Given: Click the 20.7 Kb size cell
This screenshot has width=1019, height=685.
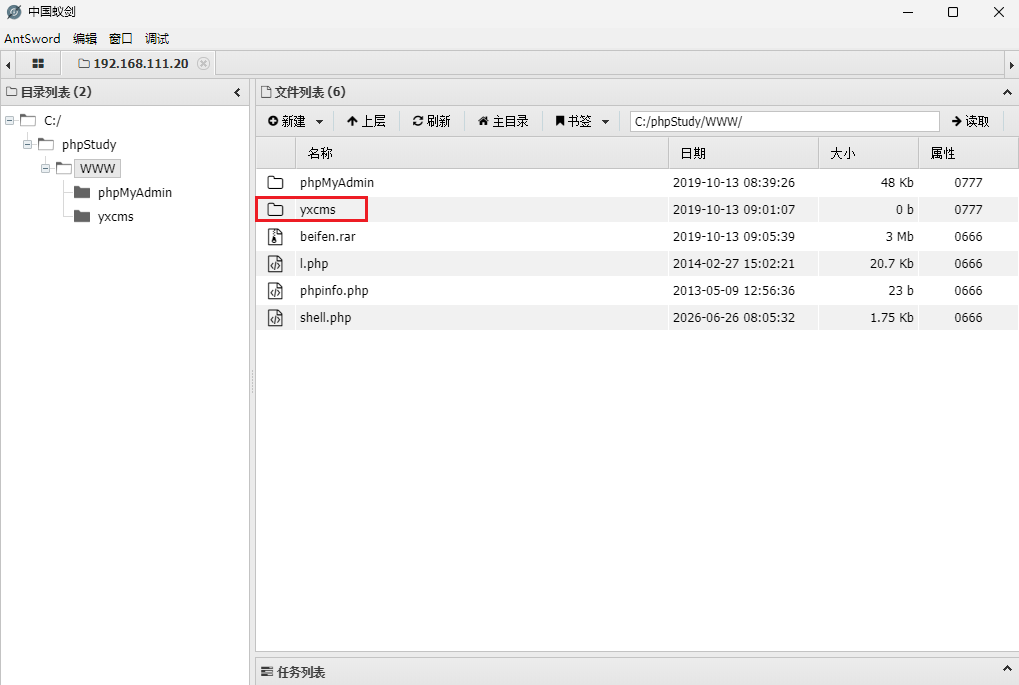Looking at the screenshot, I should point(892,264).
